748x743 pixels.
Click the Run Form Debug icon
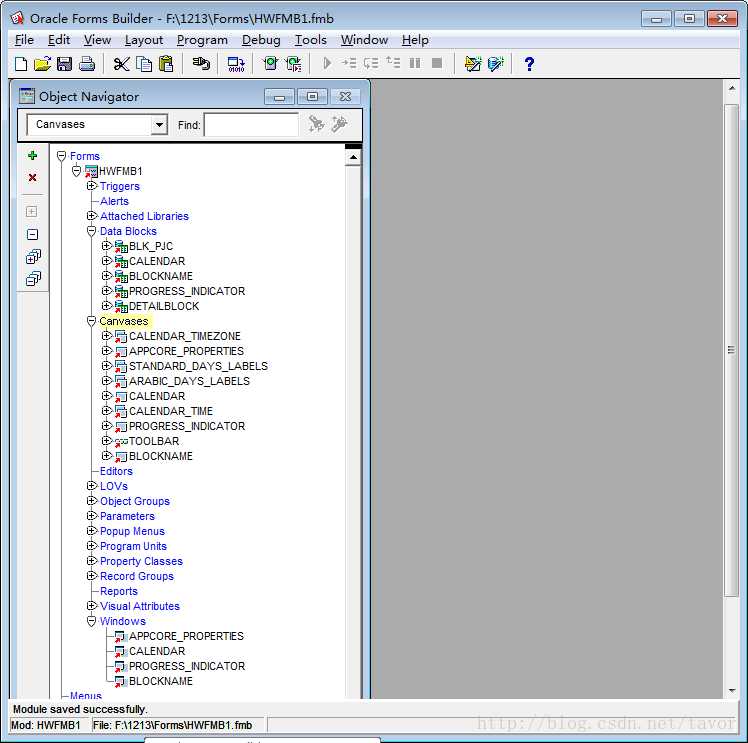click(x=293, y=63)
